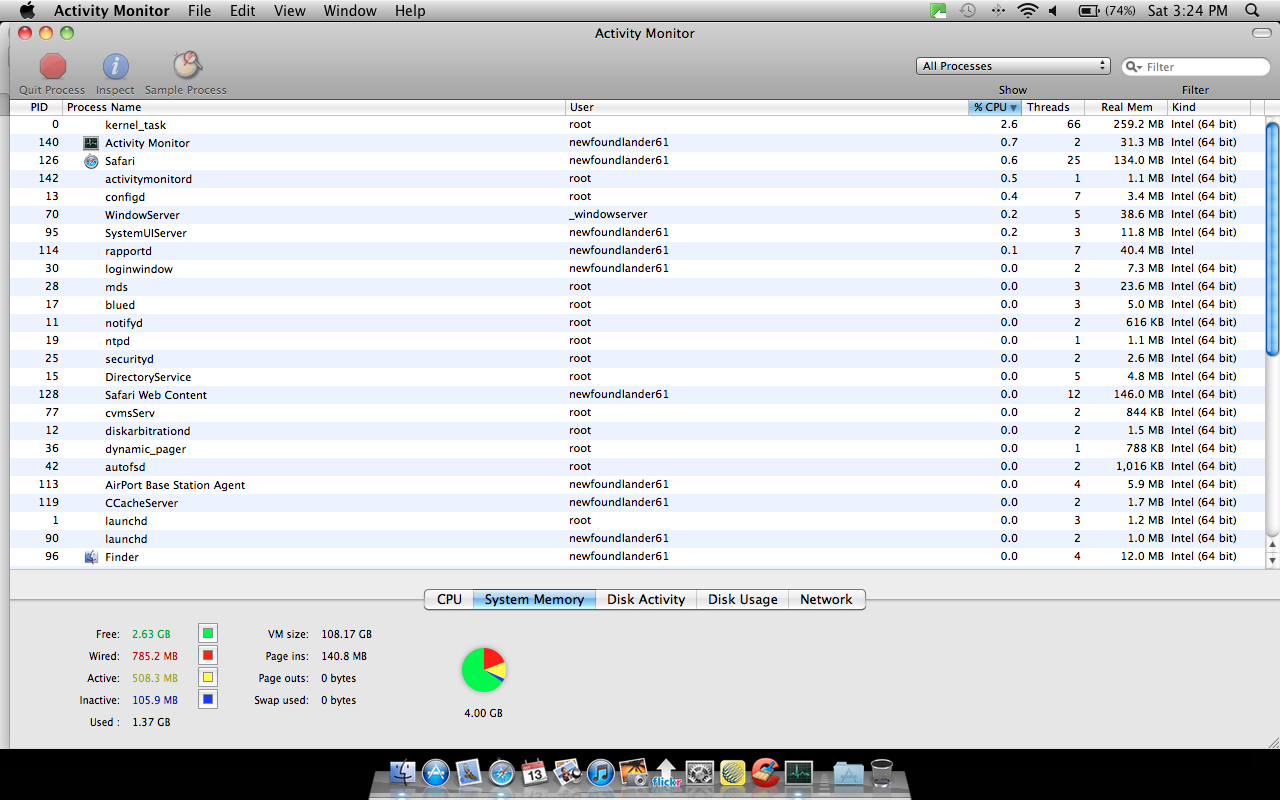This screenshot has height=800, width=1280.
Task: Sort by Process Name column header
Action: click(314, 107)
